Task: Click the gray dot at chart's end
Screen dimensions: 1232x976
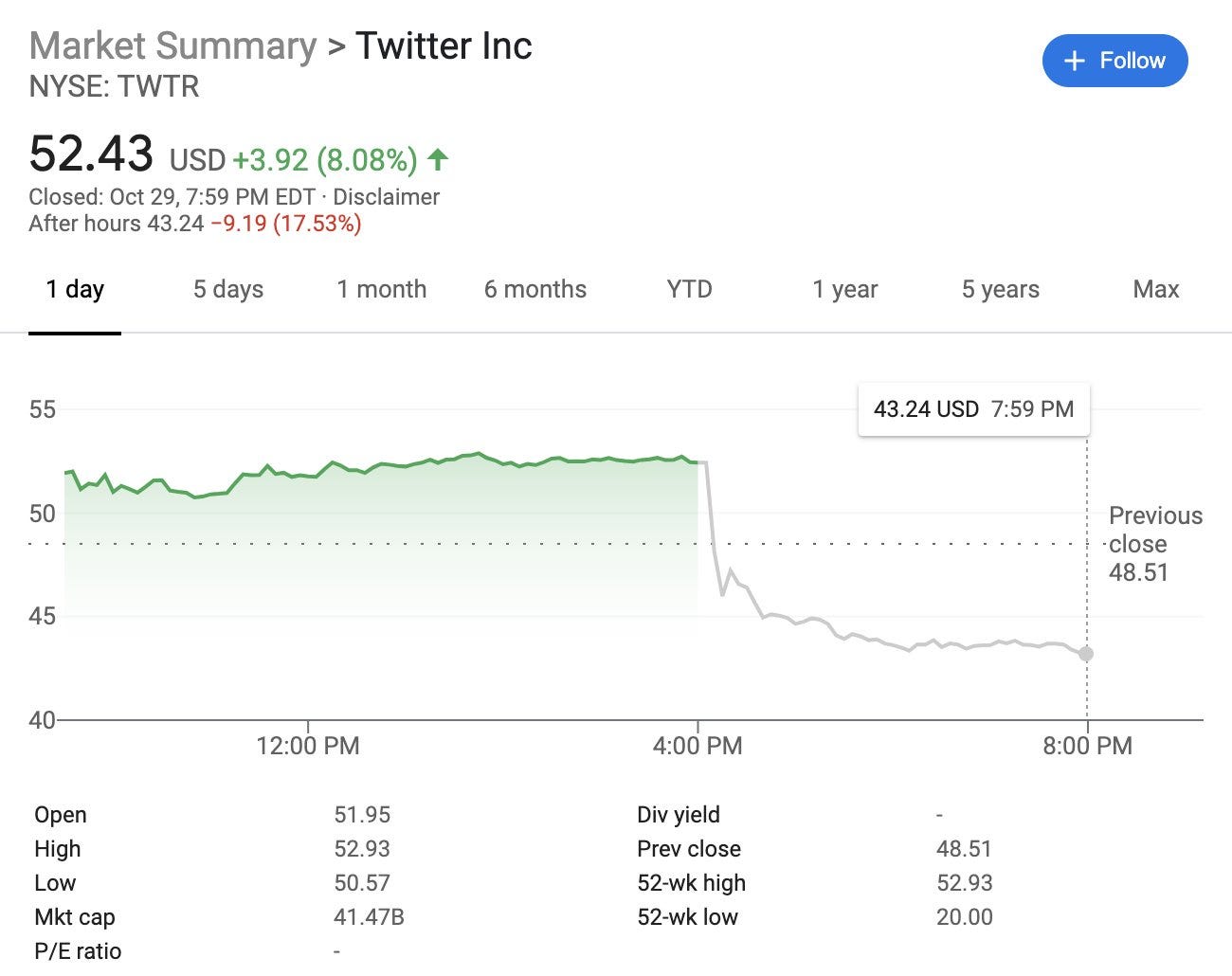Action: click(1086, 654)
